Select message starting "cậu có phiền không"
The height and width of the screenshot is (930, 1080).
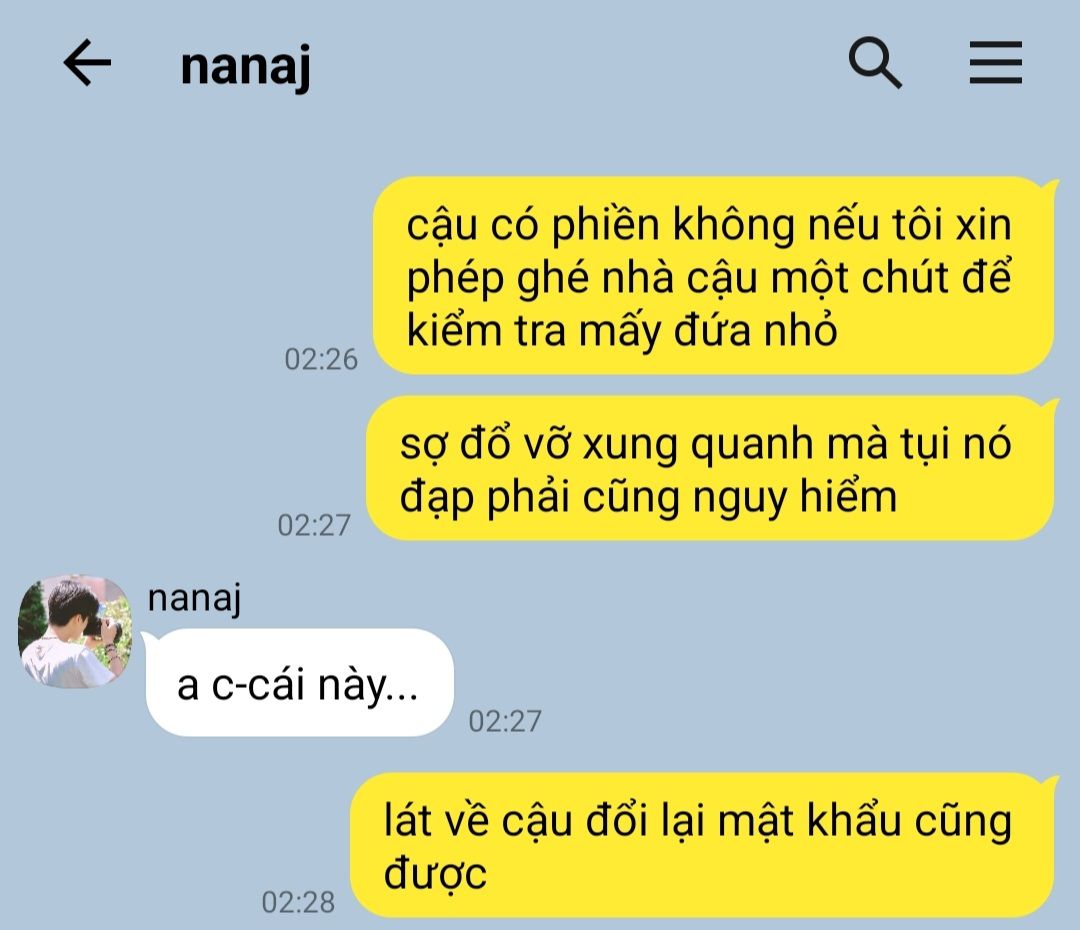pyautogui.click(x=712, y=276)
